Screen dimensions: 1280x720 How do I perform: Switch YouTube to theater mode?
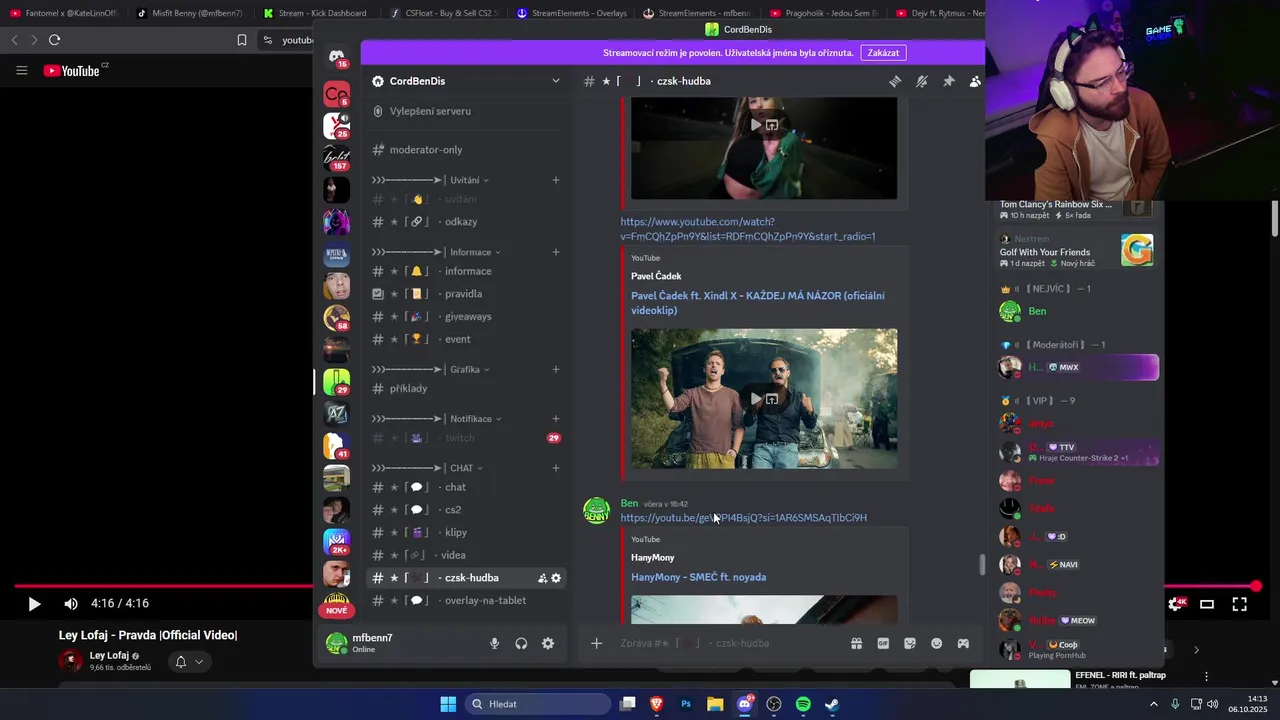click(x=1207, y=604)
